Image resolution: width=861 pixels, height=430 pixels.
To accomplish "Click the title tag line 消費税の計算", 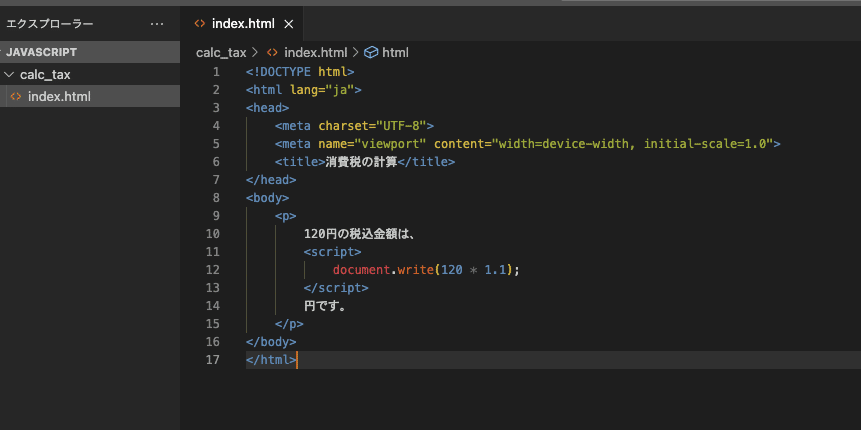I will (364, 161).
